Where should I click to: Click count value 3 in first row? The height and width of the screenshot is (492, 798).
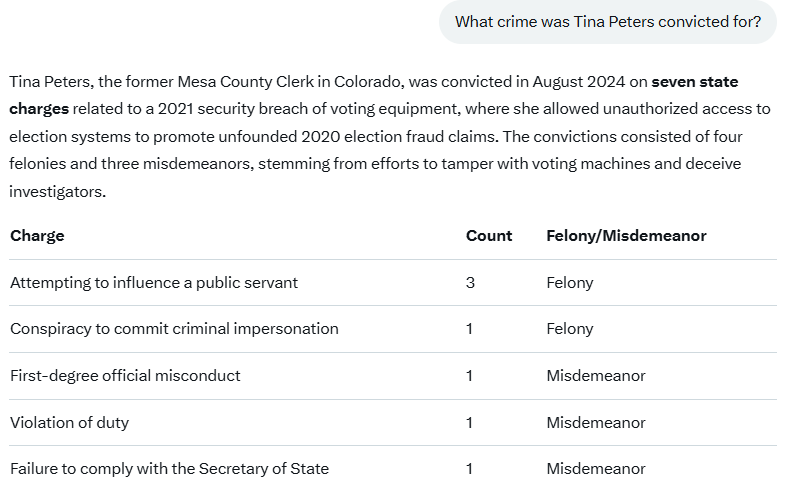pos(470,283)
